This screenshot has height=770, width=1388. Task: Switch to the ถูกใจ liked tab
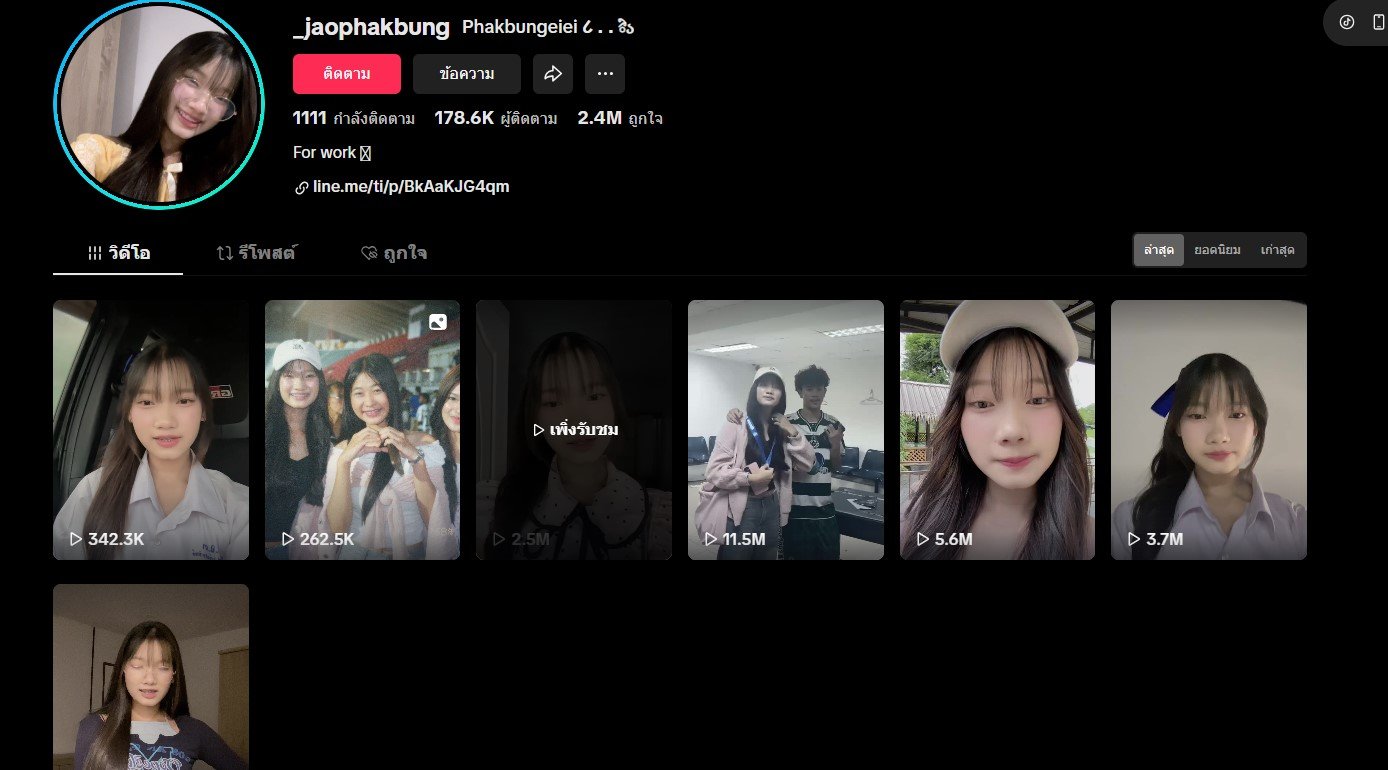[x=394, y=253]
